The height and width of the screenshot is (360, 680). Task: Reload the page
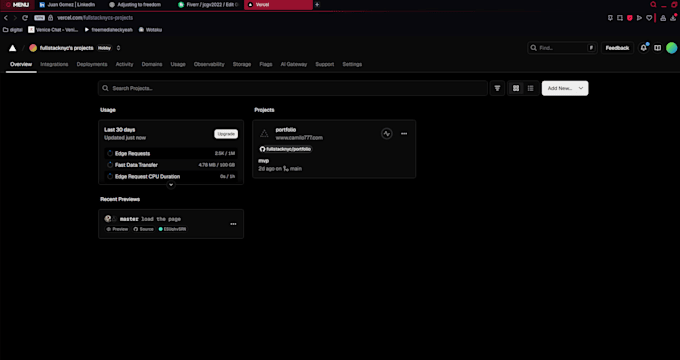[x=25, y=18]
